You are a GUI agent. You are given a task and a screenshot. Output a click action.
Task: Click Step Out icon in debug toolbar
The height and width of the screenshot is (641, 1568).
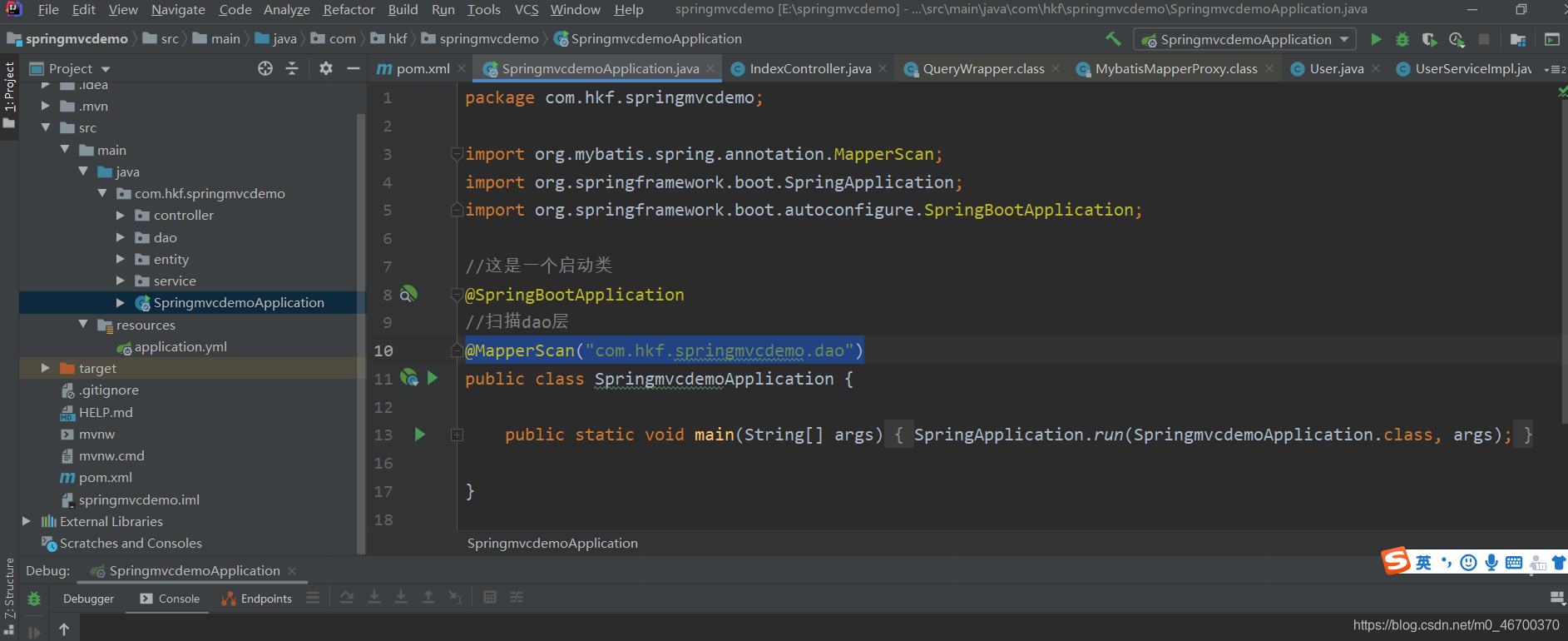point(428,597)
